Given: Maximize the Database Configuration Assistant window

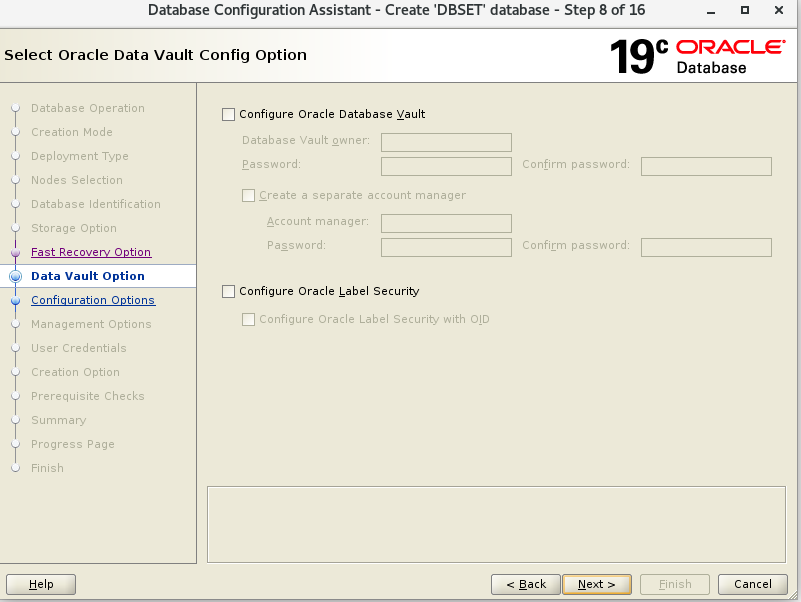Looking at the screenshot, I should (745, 10).
